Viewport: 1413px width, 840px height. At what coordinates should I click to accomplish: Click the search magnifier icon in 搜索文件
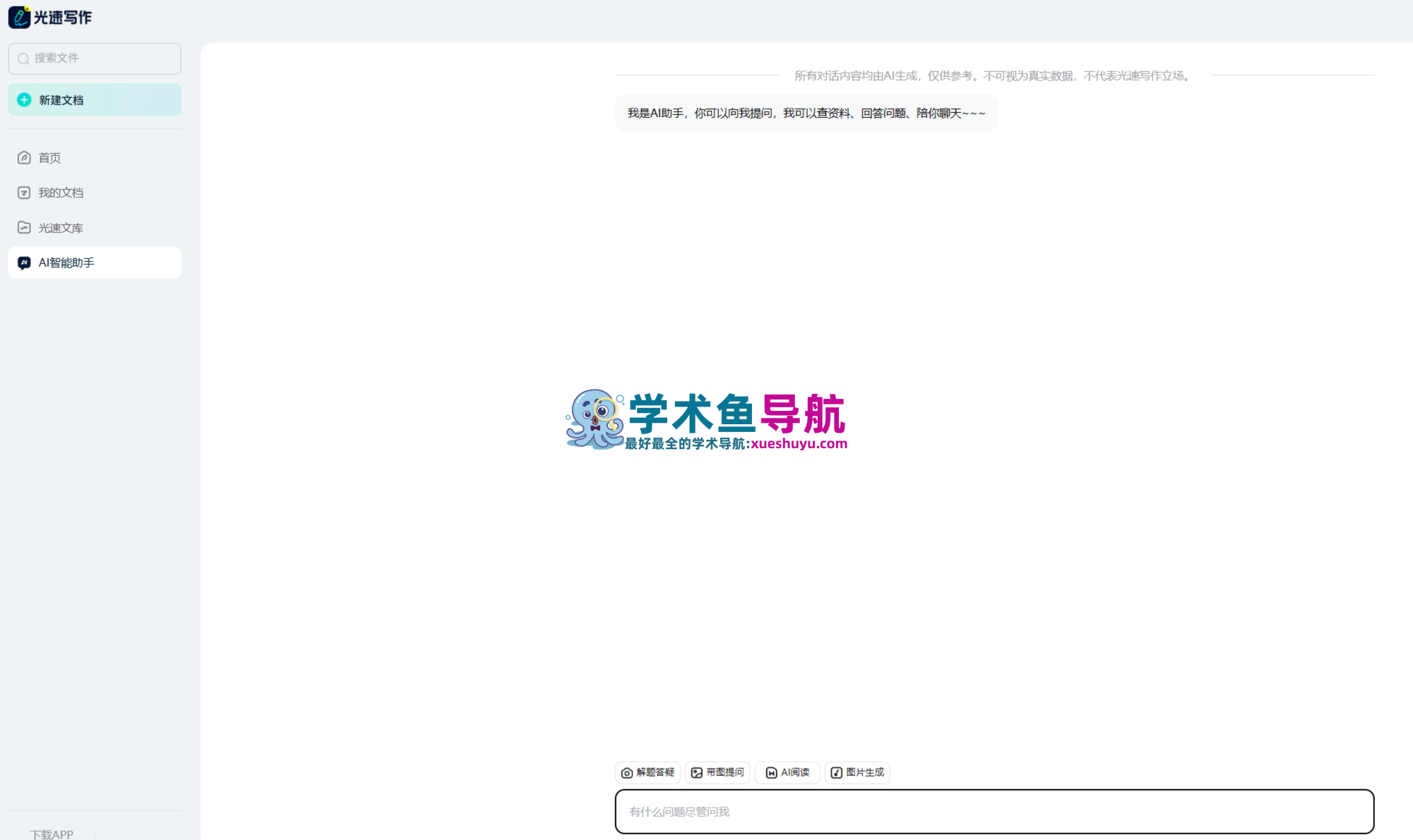[x=23, y=59]
